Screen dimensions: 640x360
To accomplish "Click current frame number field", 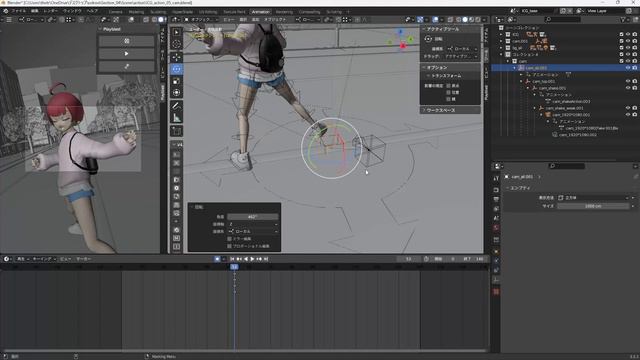I will pos(409,259).
